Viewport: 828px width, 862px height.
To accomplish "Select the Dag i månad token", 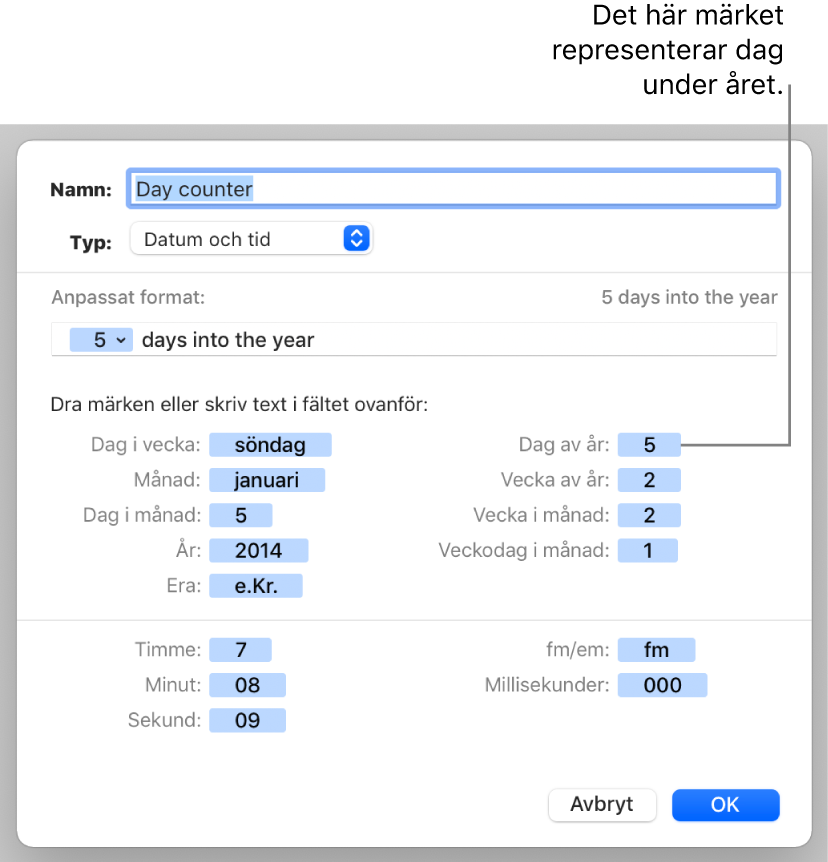I will pyautogui.click(x=240, y=515).
